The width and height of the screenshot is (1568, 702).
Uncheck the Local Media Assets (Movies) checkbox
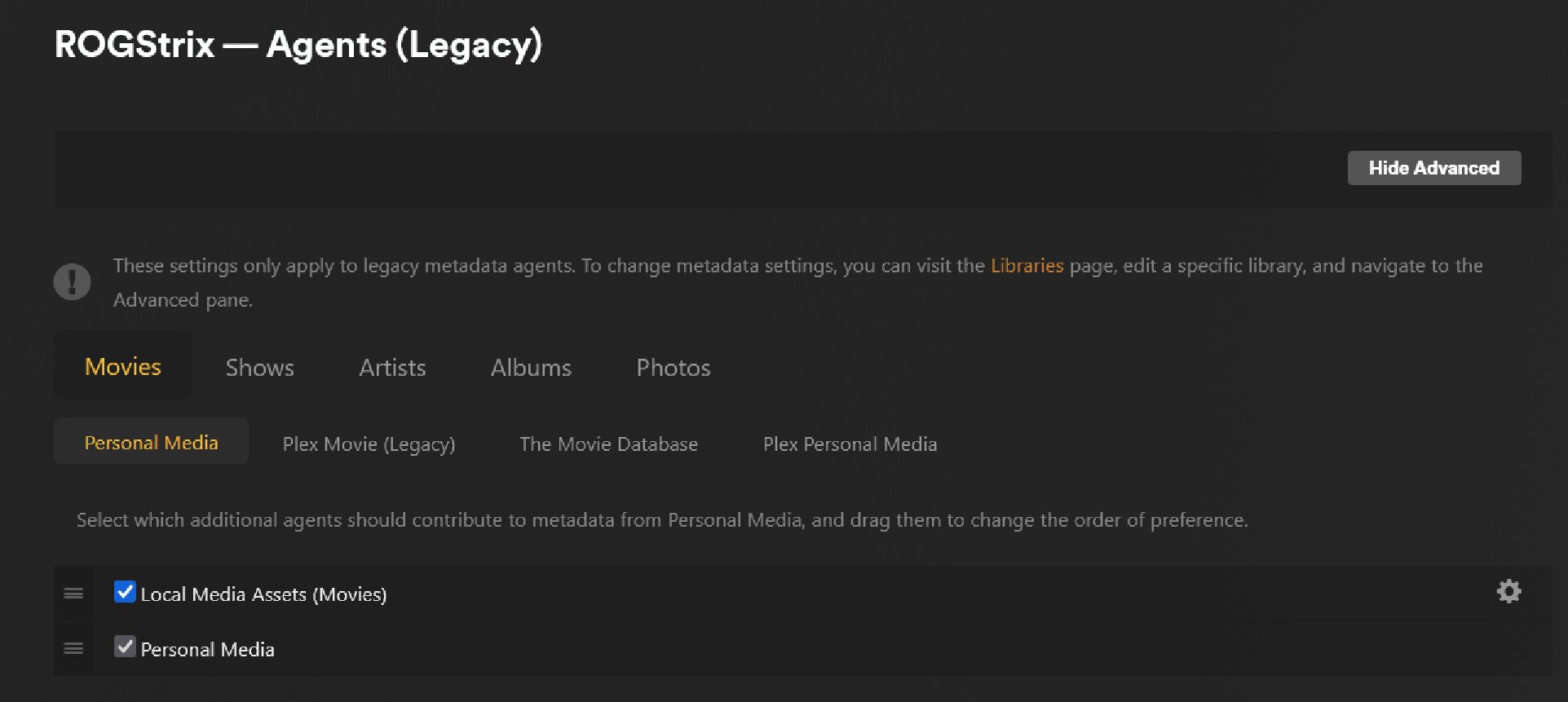(125, 592)
